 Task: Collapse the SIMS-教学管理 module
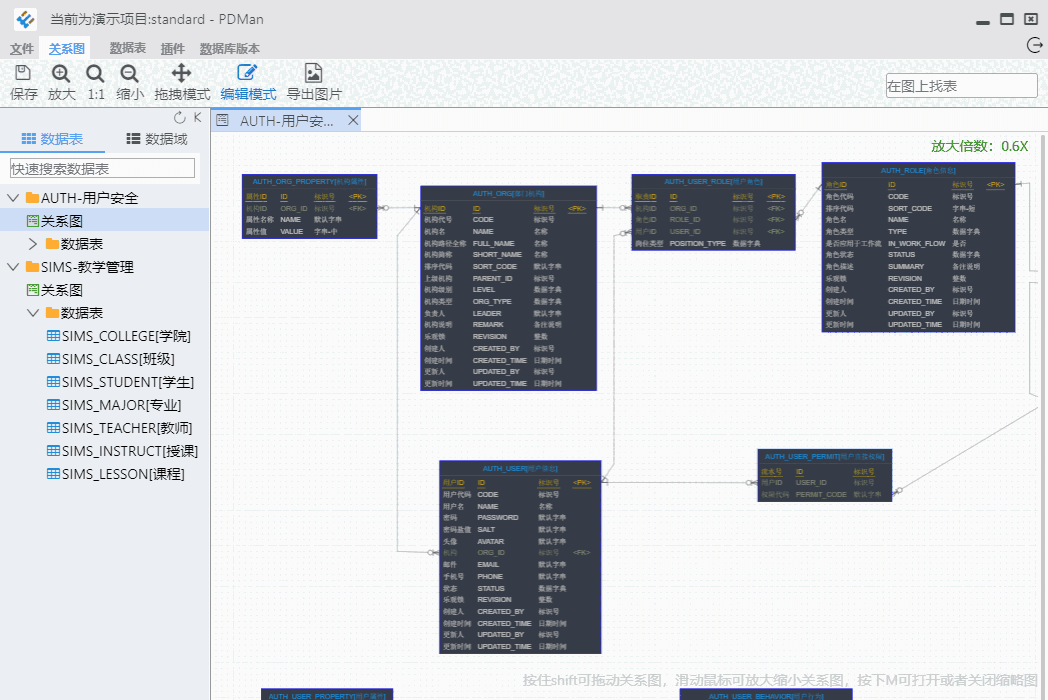[13, 267]
